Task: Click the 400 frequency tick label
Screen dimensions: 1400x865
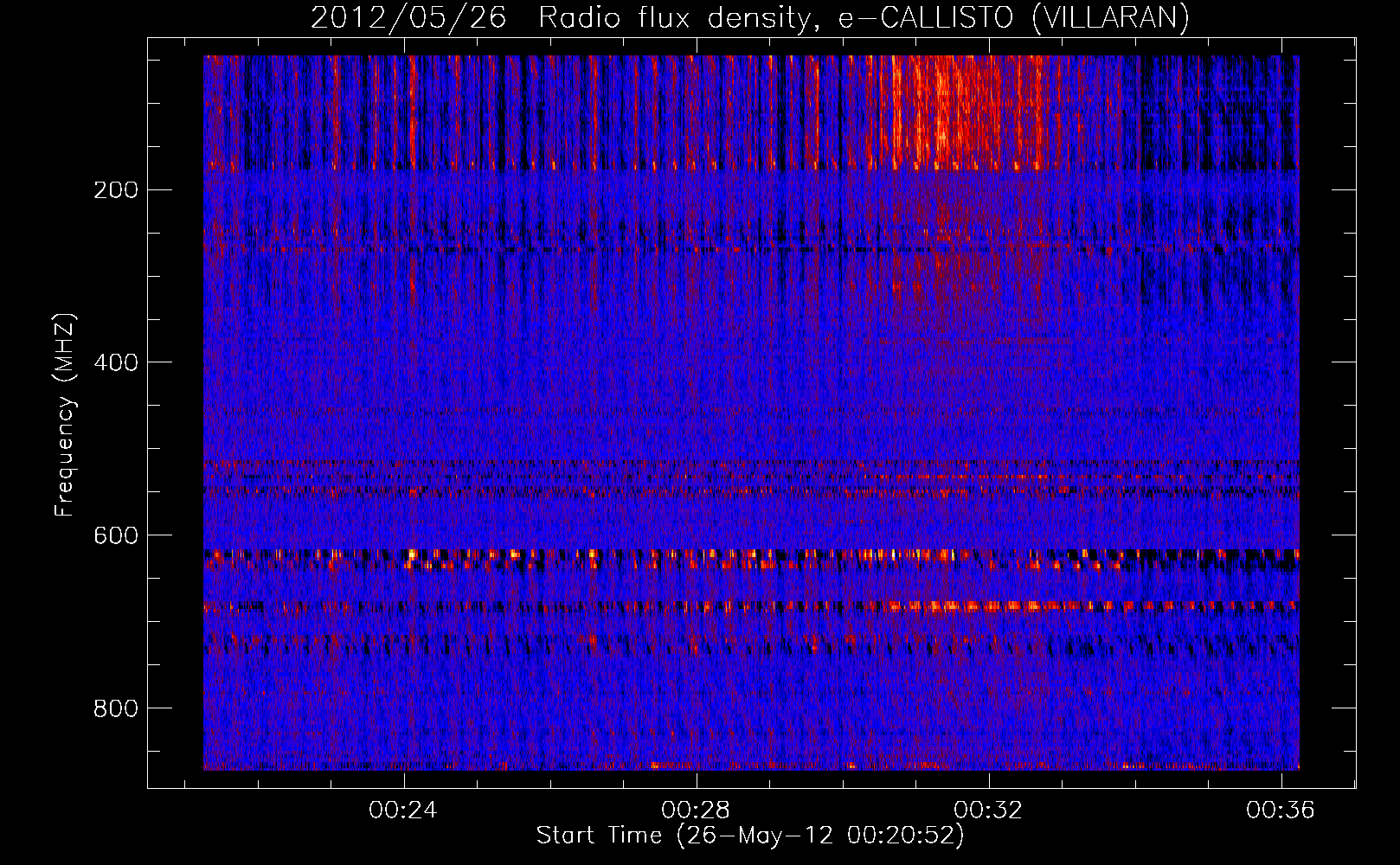Action: (x=115, y=362)
